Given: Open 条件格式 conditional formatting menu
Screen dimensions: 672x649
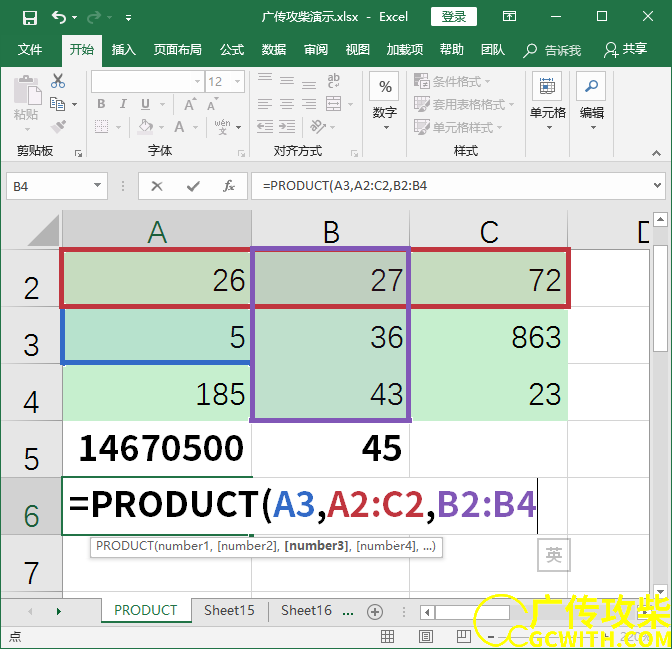Looking at the screenshot, I should pyautogui.click(x=452, y=81).
